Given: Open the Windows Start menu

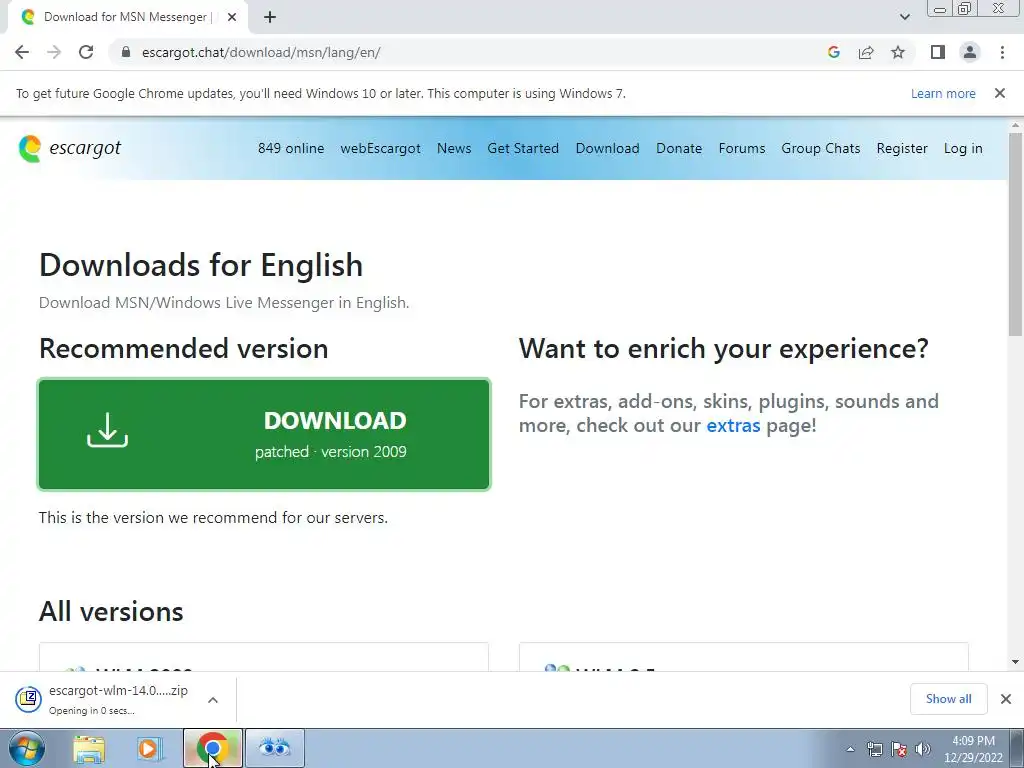Looking at the screenshot, I should pos(27,748).
